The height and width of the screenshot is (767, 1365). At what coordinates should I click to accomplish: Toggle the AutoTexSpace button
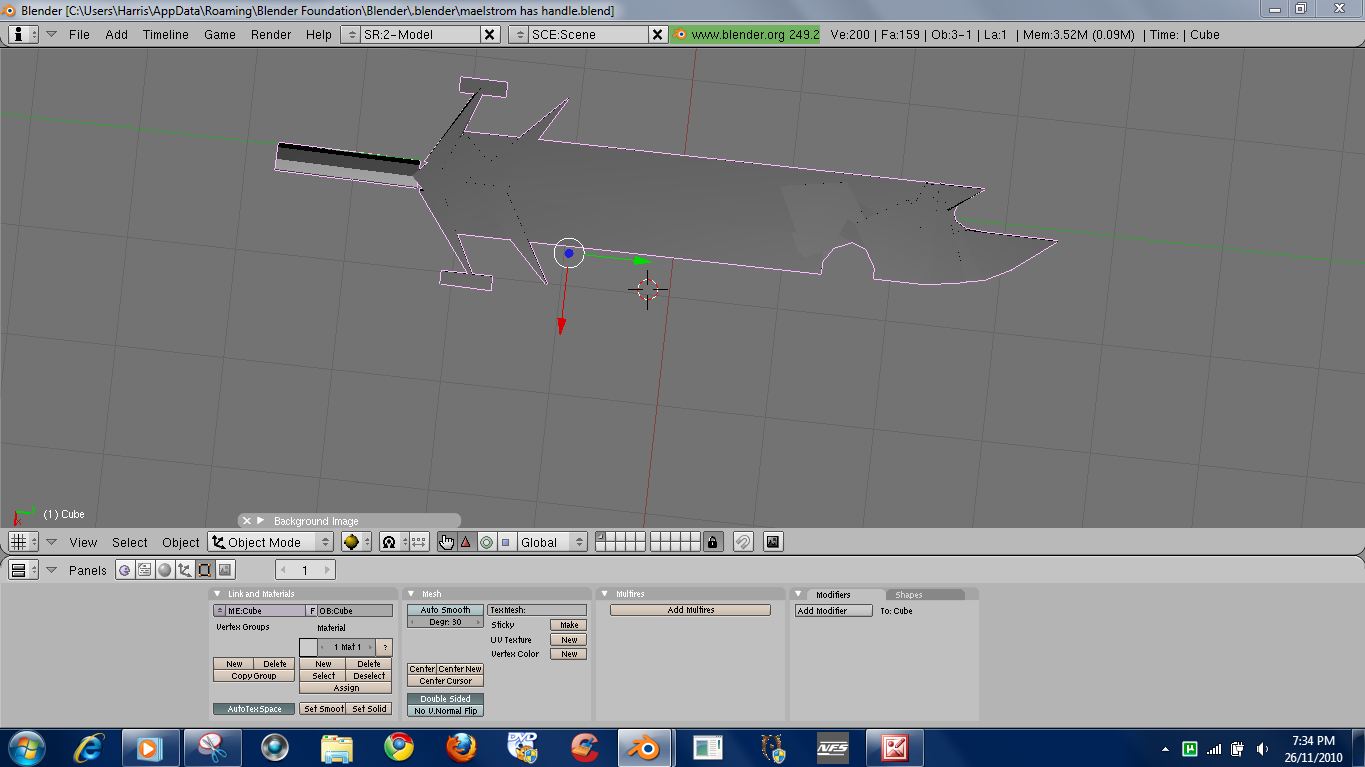[x=254, y=709]
